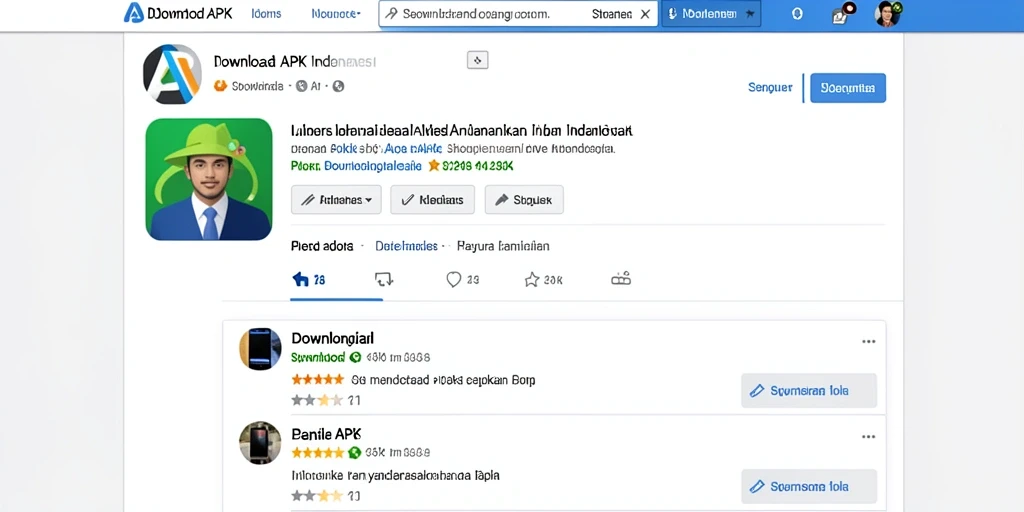
Task: Click green verified badge in Banile APK row
Action: click(355, 453)
